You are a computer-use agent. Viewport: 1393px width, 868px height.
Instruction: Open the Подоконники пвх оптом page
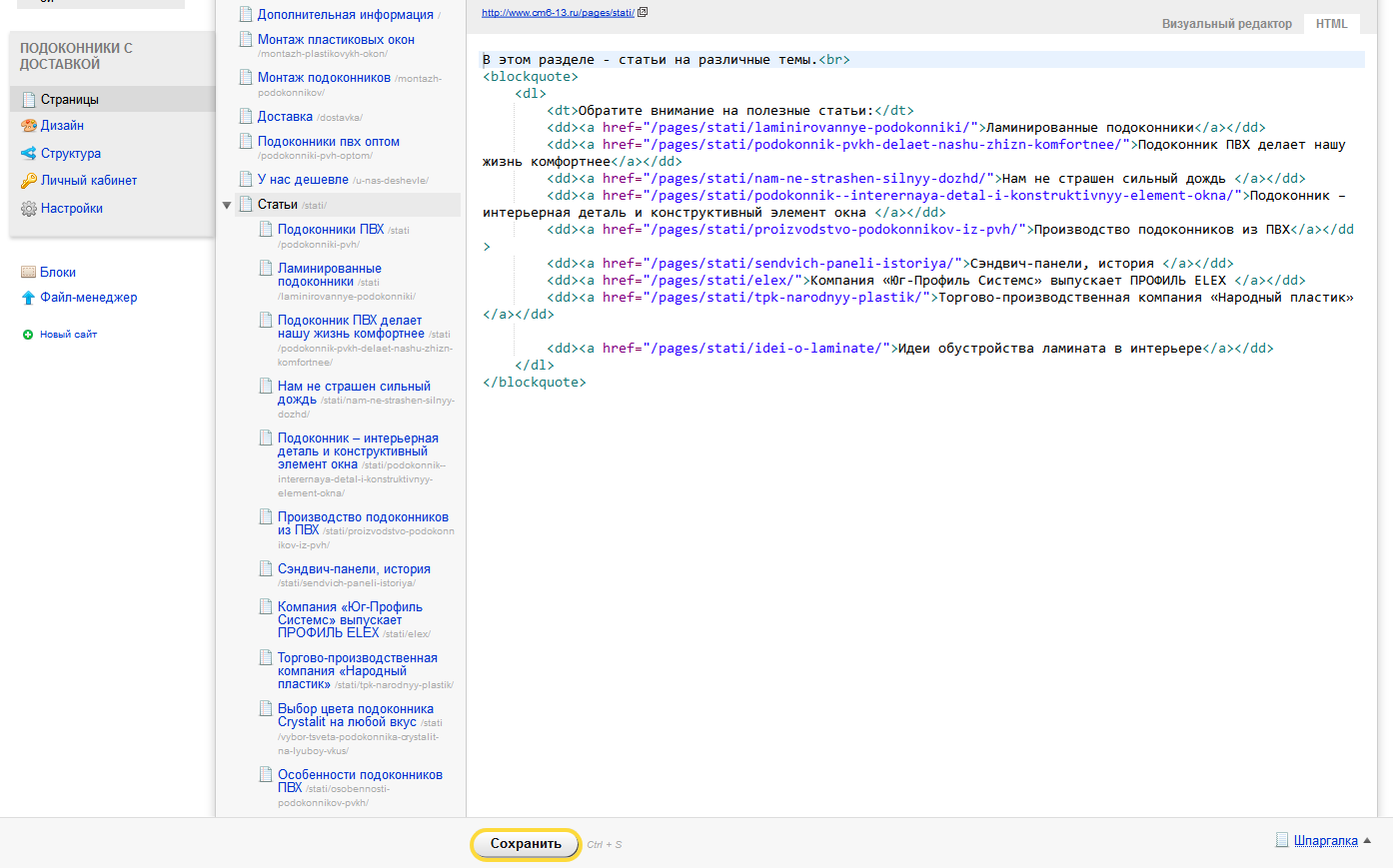pyautogui.click(x=329, y=142)
